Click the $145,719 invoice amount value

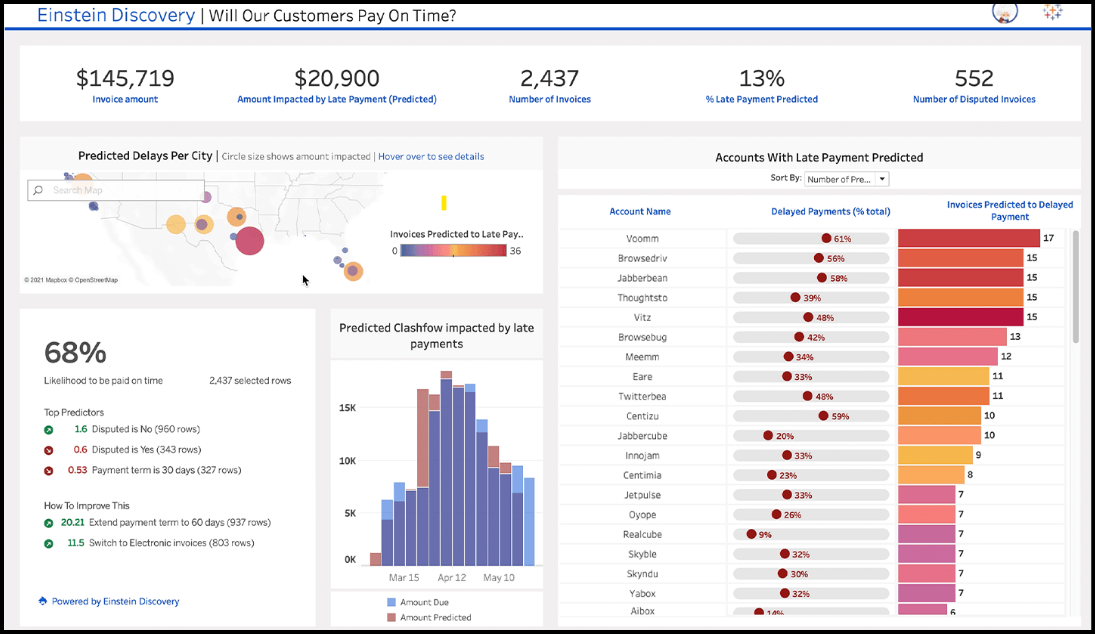point(125,78)
